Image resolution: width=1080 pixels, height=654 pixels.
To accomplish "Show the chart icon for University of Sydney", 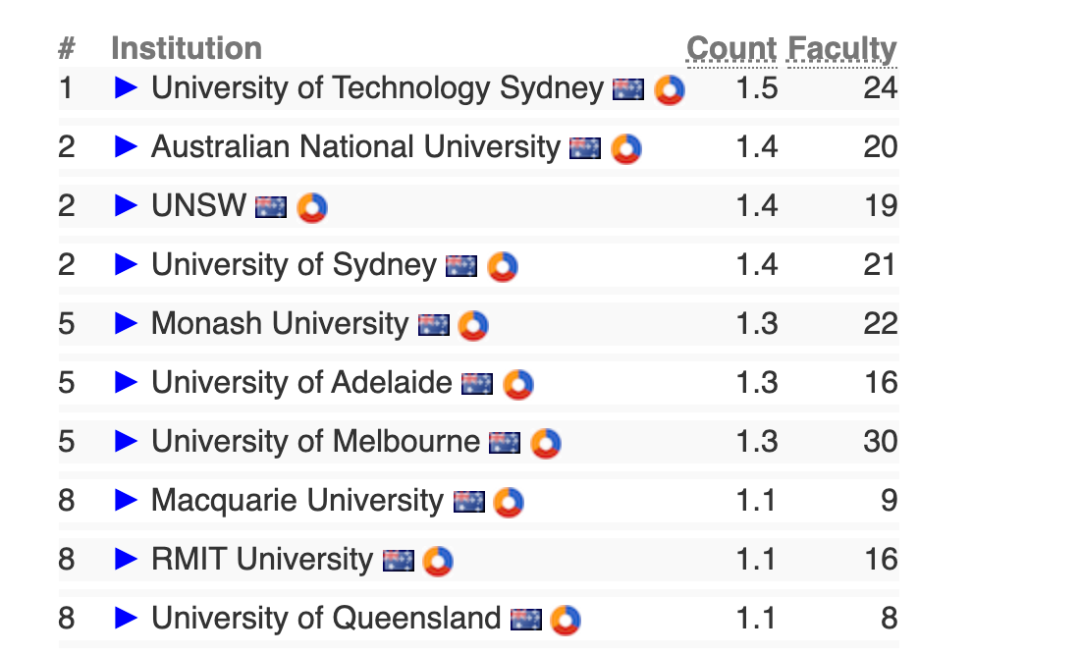I will tap(502, 267).
